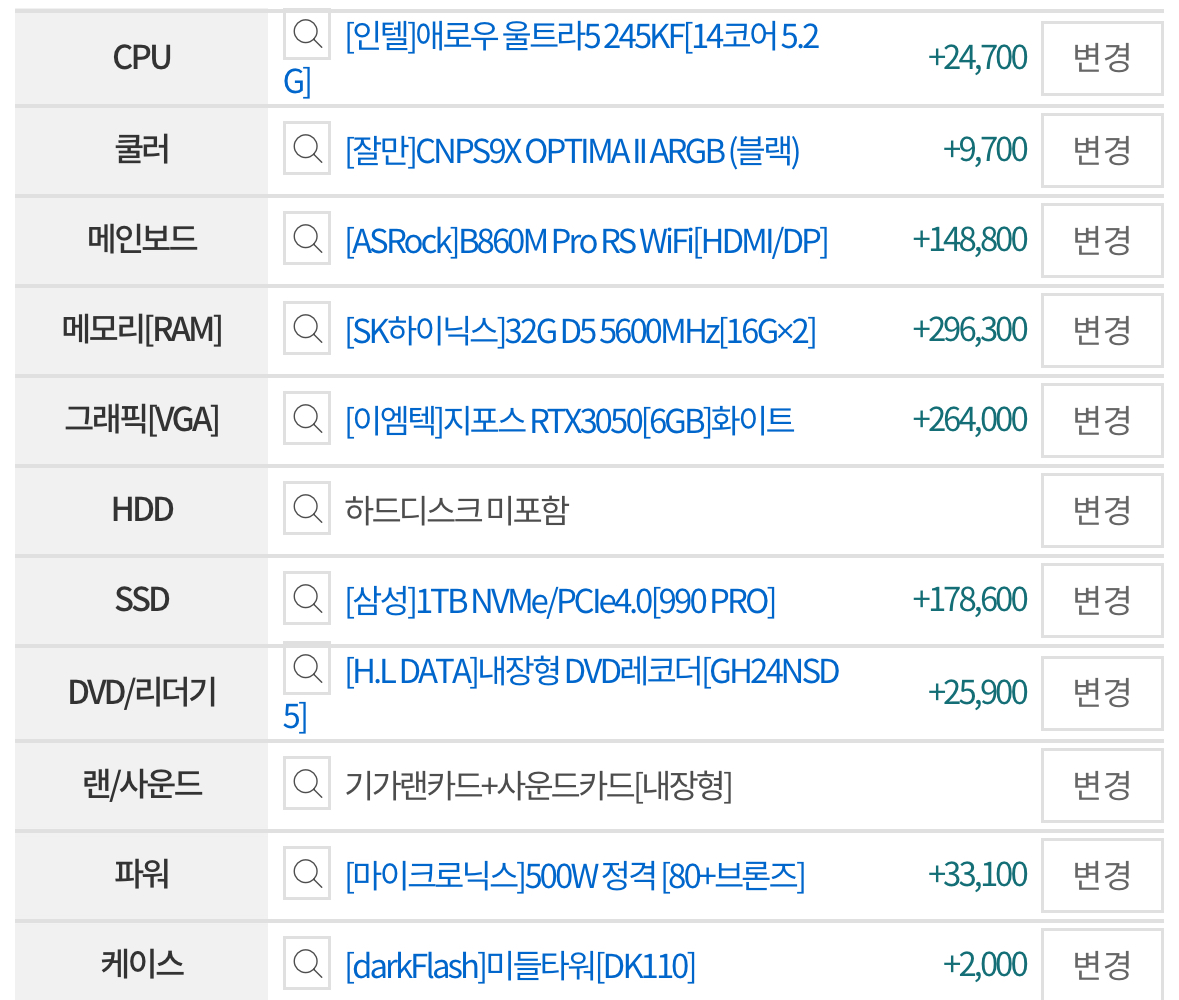The width and height of the screenshot is (1179, 1000).
Task: Open the 마이크로닉스 500W 정격 power link
Action: (574, 876)
